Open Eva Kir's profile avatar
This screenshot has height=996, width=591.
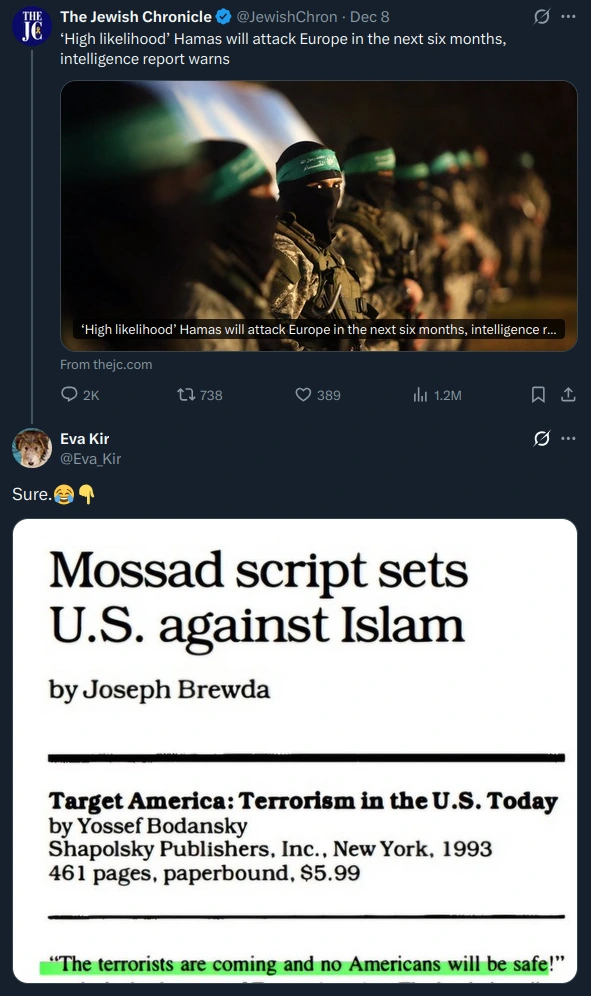pyautogui.click(x=32, y=448)
